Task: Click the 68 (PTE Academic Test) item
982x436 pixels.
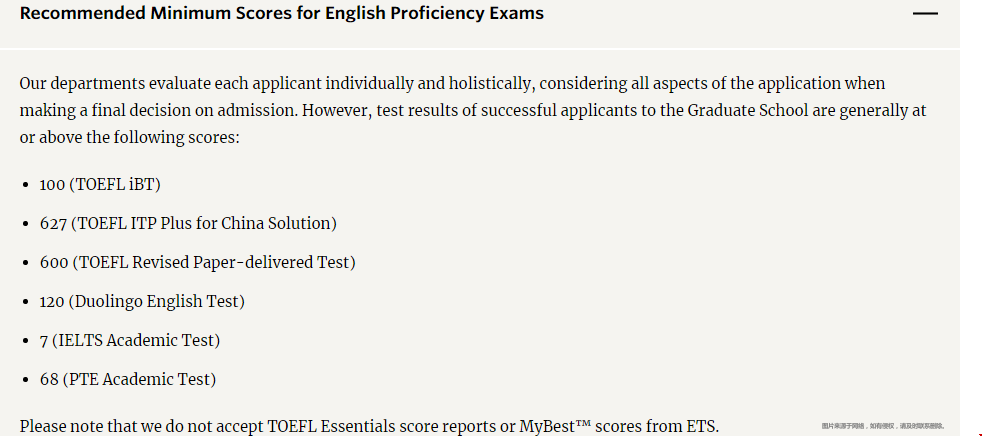Action: (128, 380)
